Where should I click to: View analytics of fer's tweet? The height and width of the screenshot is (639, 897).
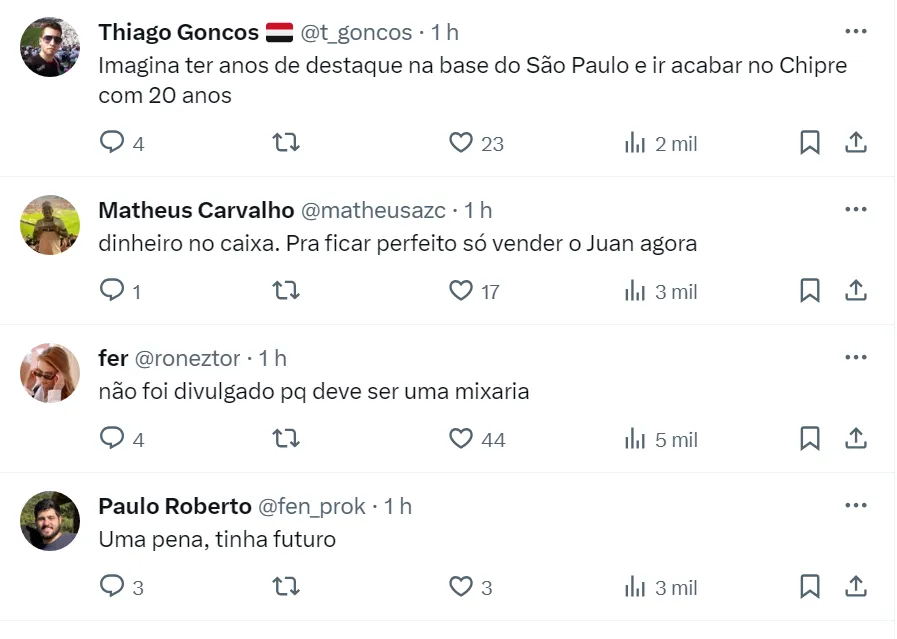635,439
